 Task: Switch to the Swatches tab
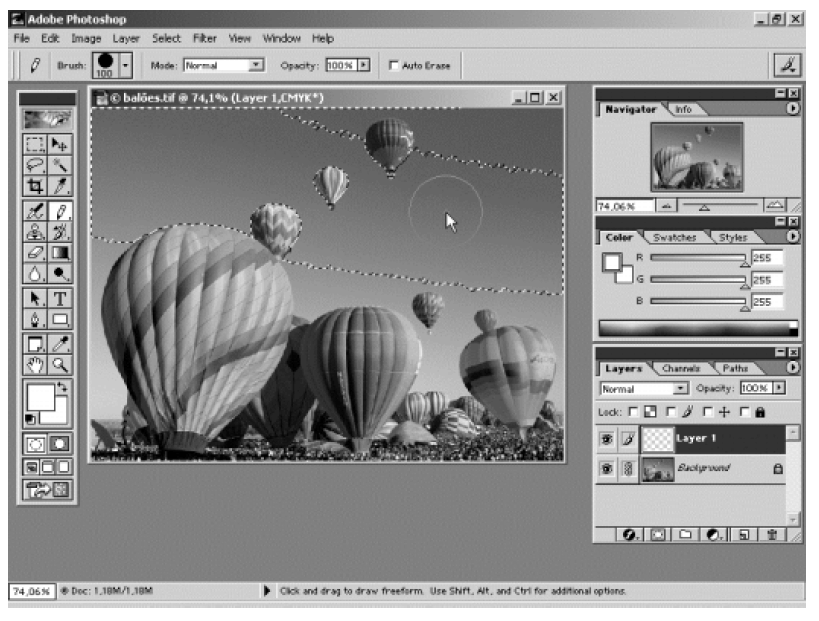675,238
